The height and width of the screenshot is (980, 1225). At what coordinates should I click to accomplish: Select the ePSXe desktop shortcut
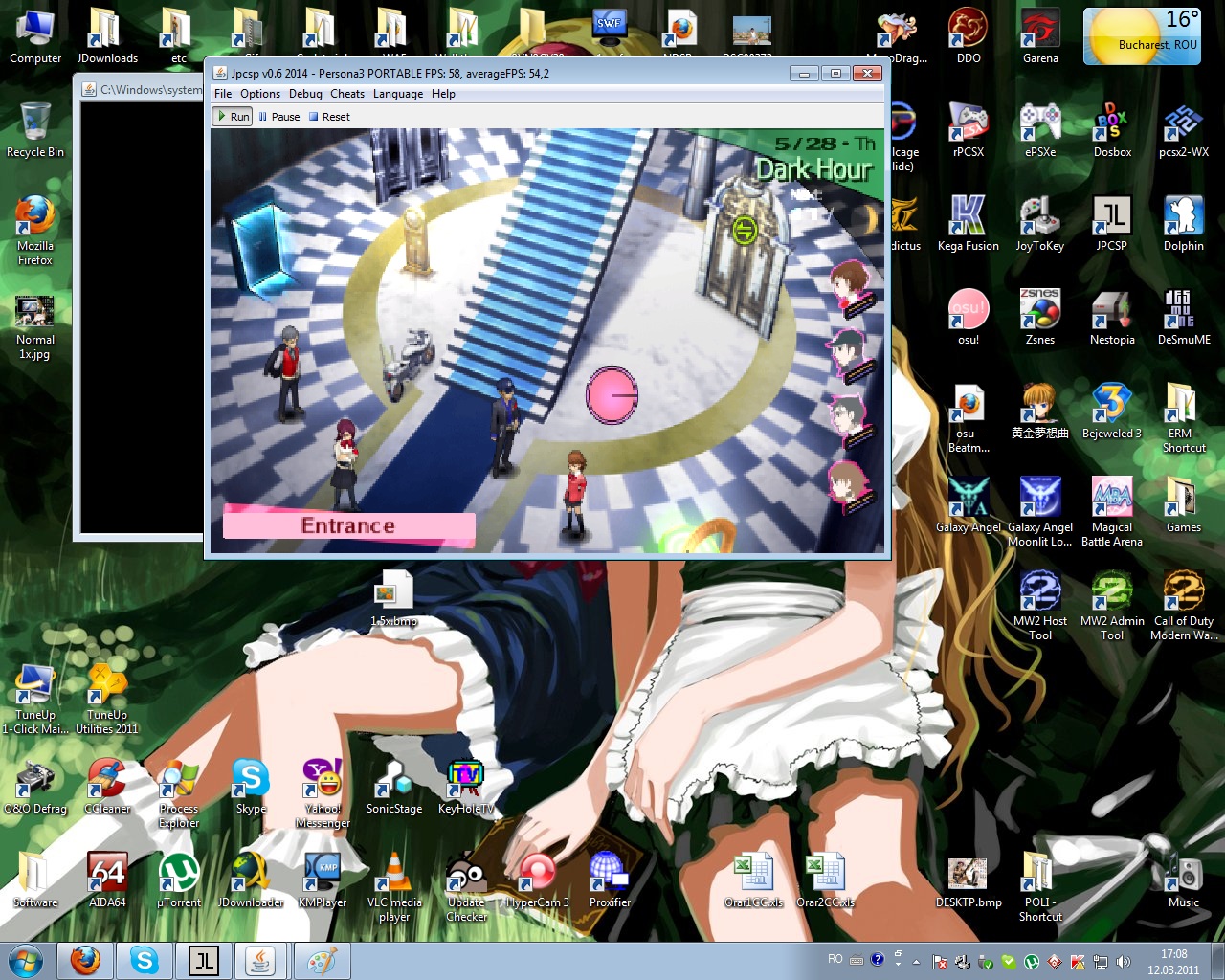point(1040,124)
